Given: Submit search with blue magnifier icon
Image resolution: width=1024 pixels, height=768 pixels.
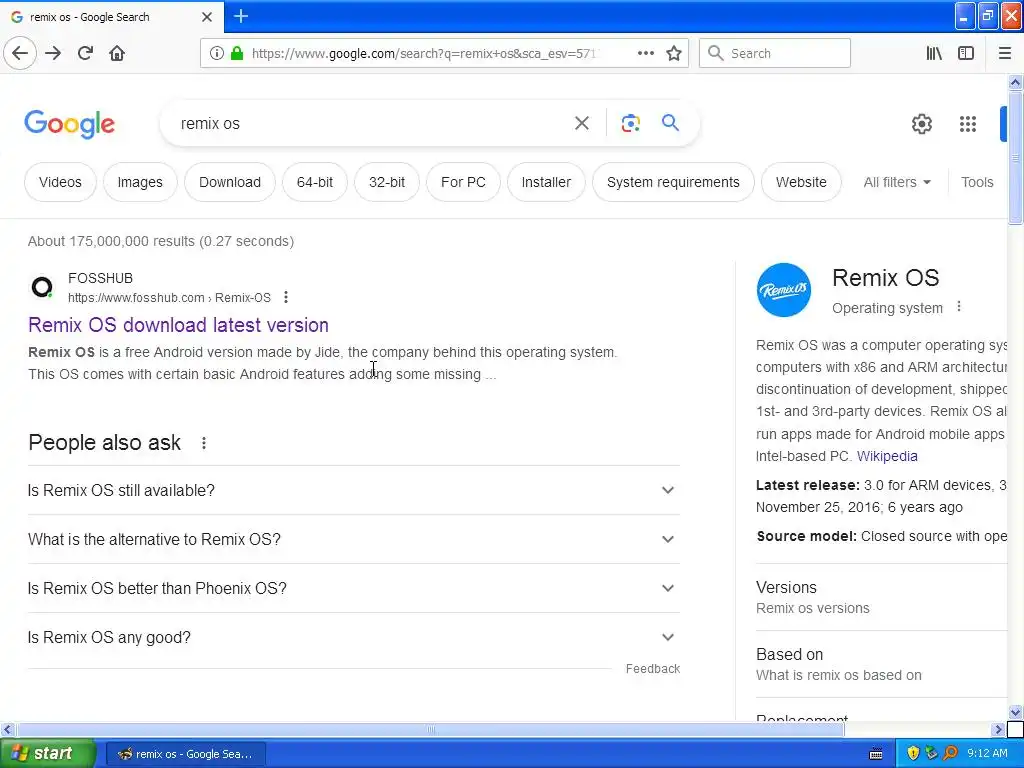Looking at the screenshot, I should [670, 123].
